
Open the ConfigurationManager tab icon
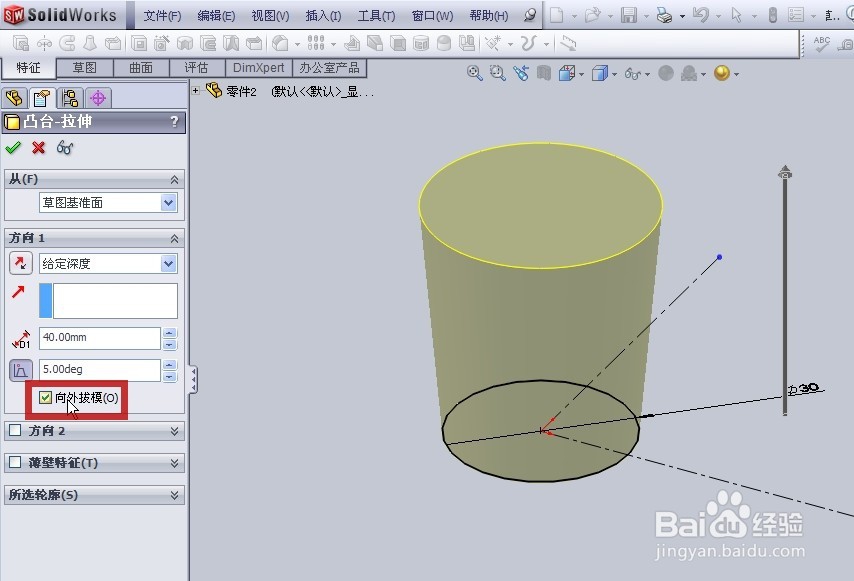click(x=70, y=99)
